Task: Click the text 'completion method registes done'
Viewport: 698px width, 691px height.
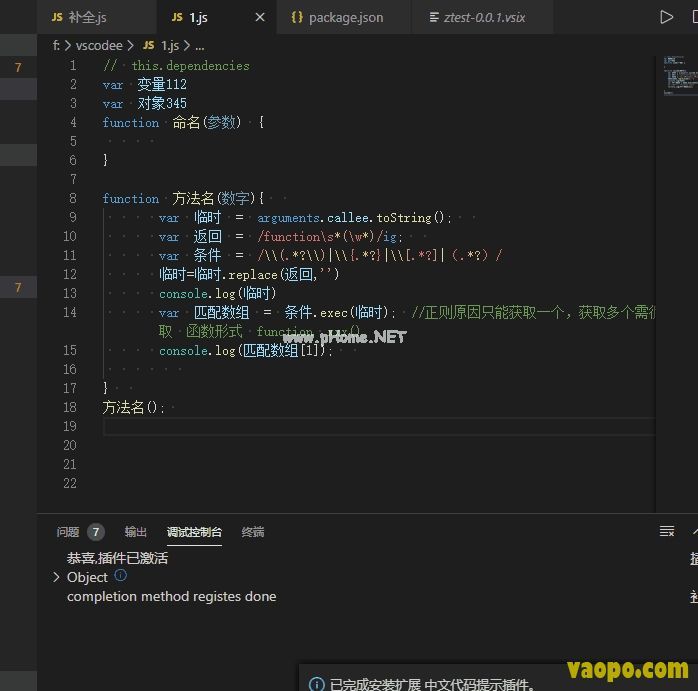Action: [171, 596]
